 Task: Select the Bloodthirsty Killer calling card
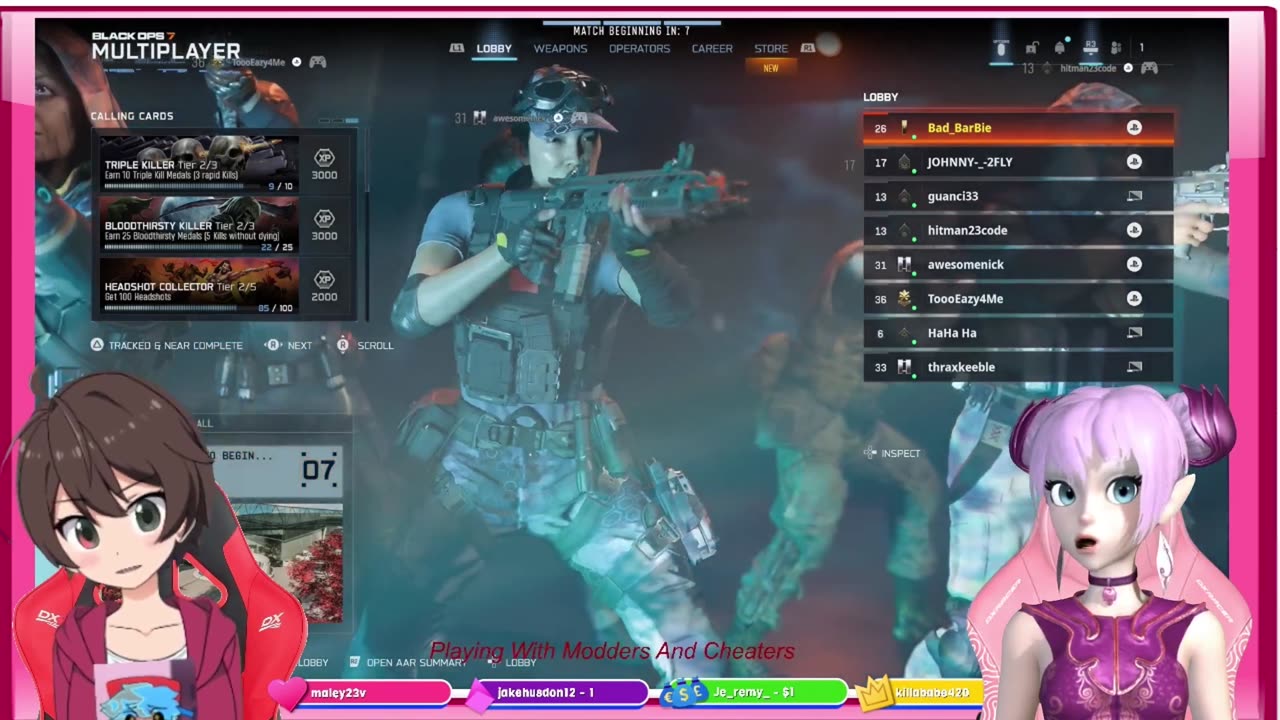tap(198, 224)
